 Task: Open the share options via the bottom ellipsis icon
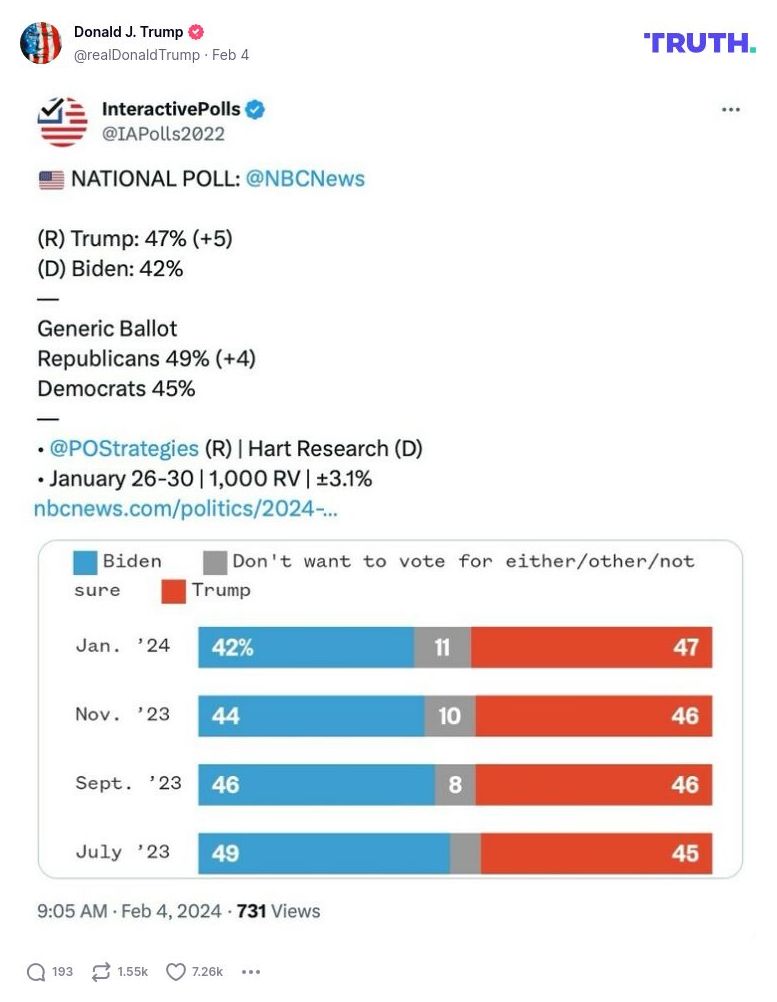coord(251,971)
